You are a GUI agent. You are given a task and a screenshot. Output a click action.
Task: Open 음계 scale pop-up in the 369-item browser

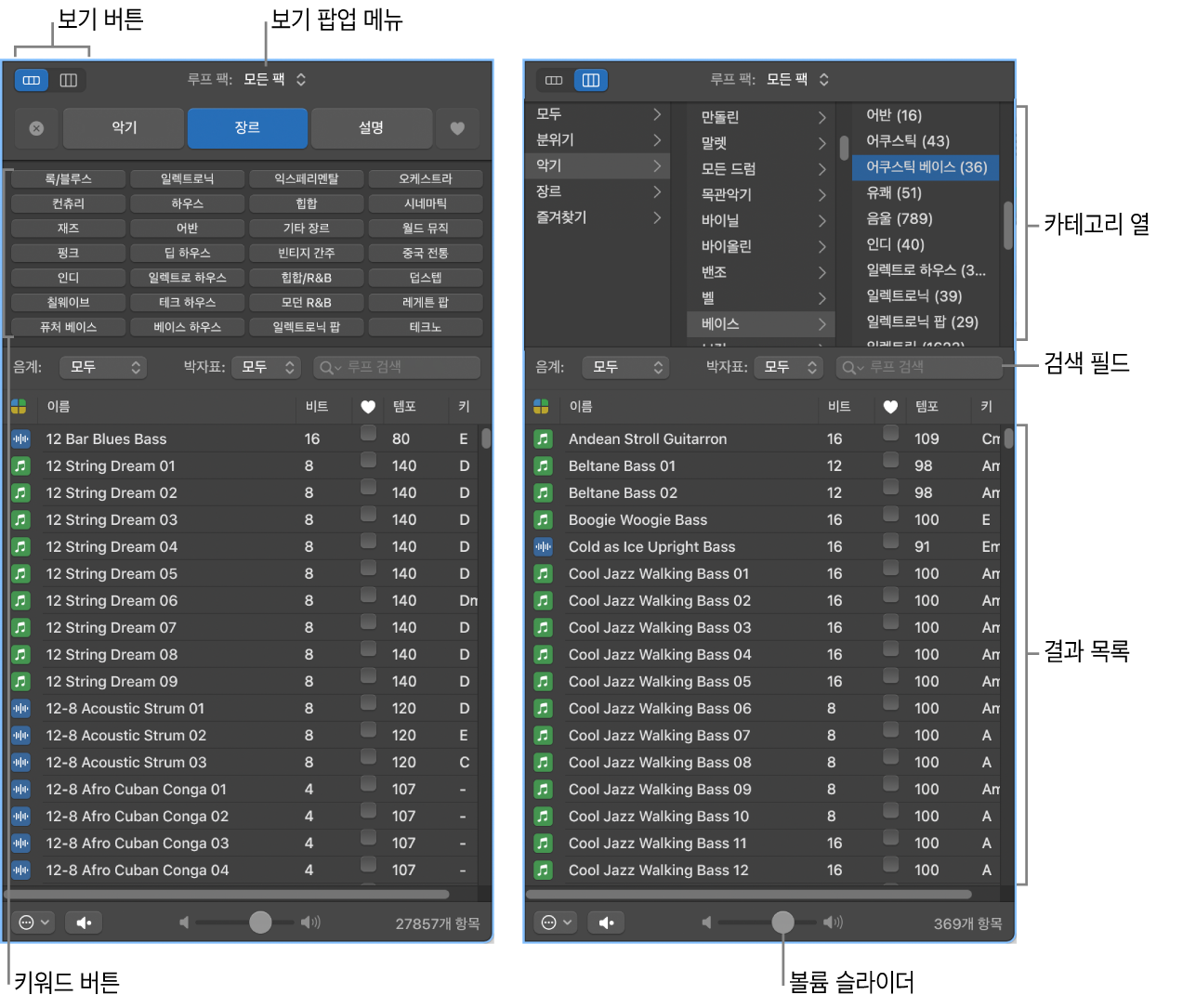625,367
